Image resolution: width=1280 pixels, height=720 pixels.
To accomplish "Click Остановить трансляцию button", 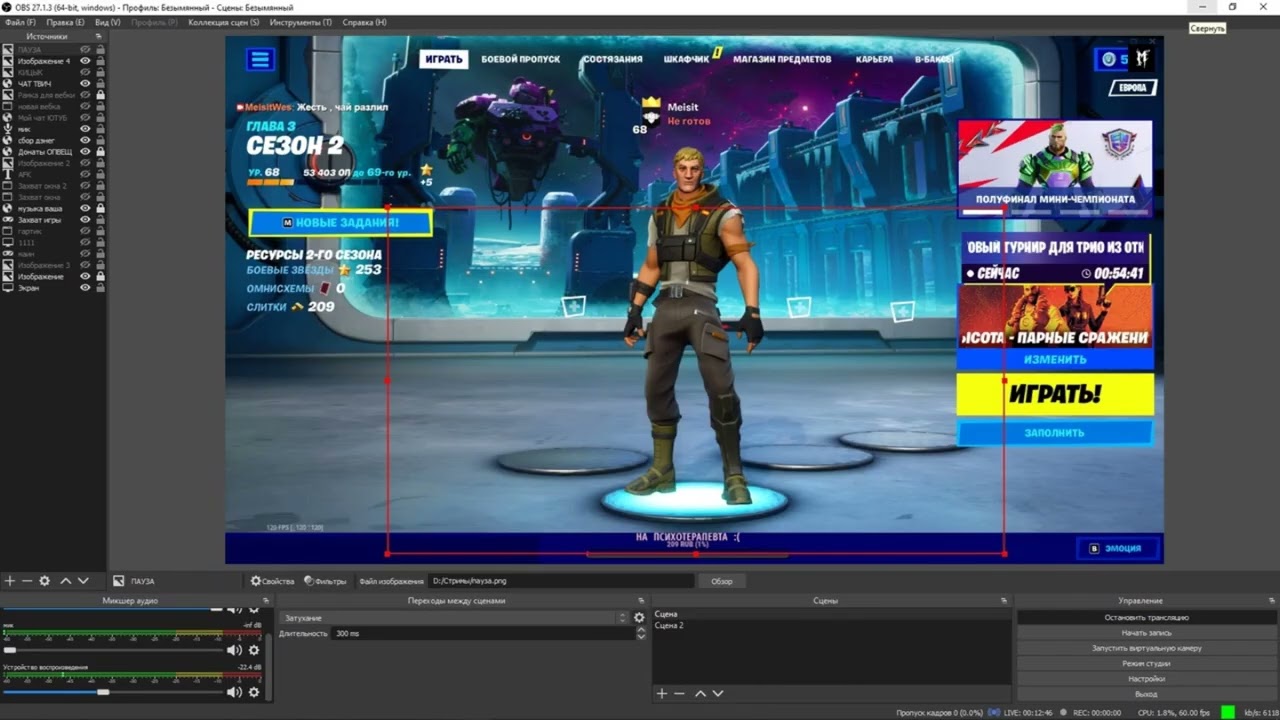I will [x=1147, y=618].
